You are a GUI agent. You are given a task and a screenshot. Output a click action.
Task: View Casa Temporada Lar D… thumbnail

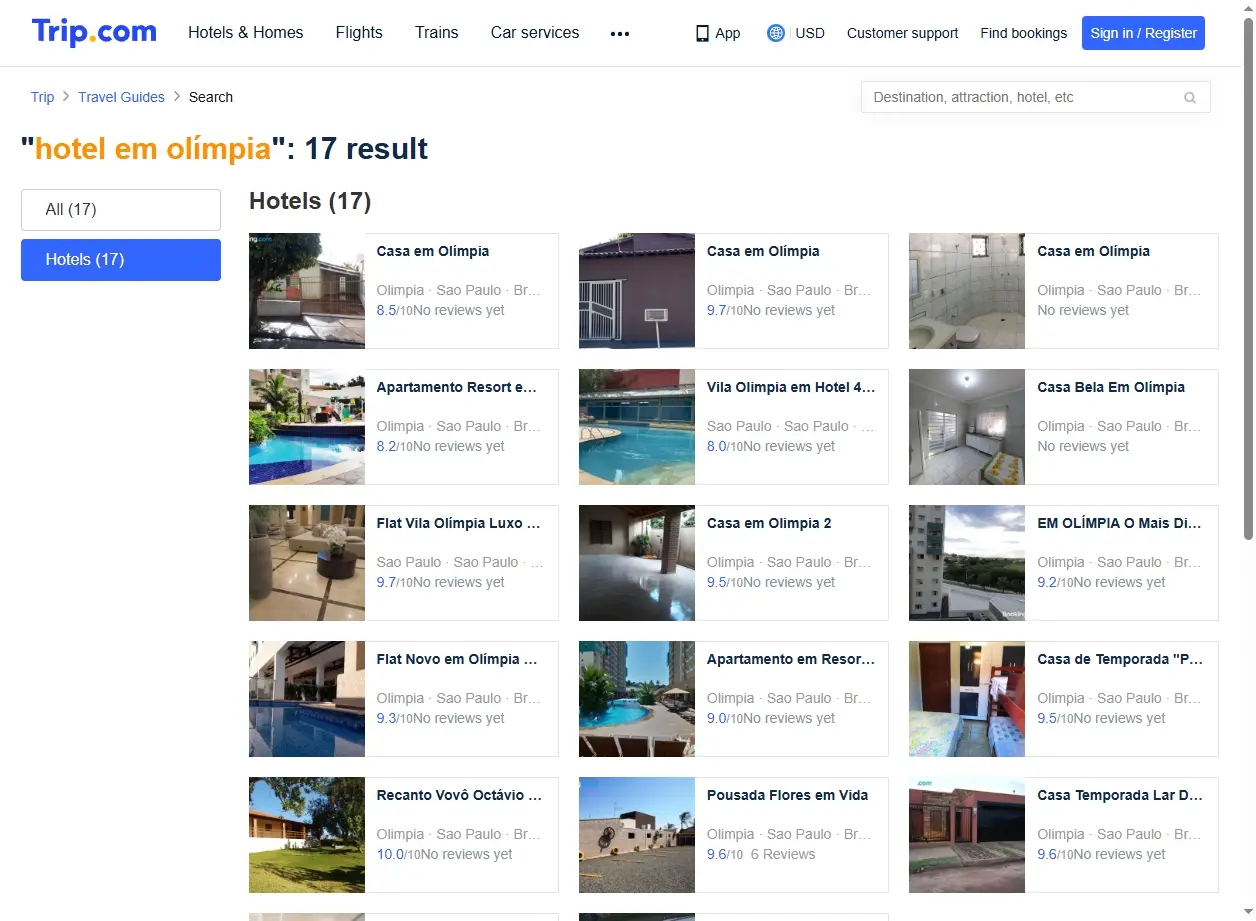pos(967,835)
